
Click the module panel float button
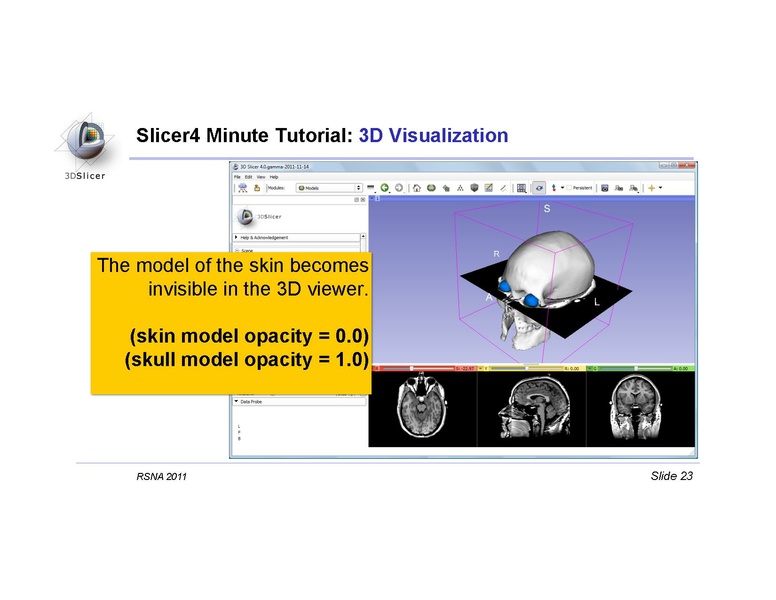[x=356, y=200]
